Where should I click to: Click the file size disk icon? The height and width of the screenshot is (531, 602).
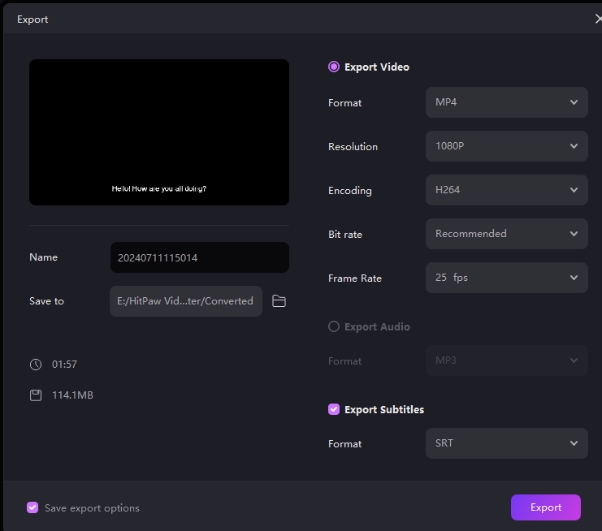click(34, 395)
